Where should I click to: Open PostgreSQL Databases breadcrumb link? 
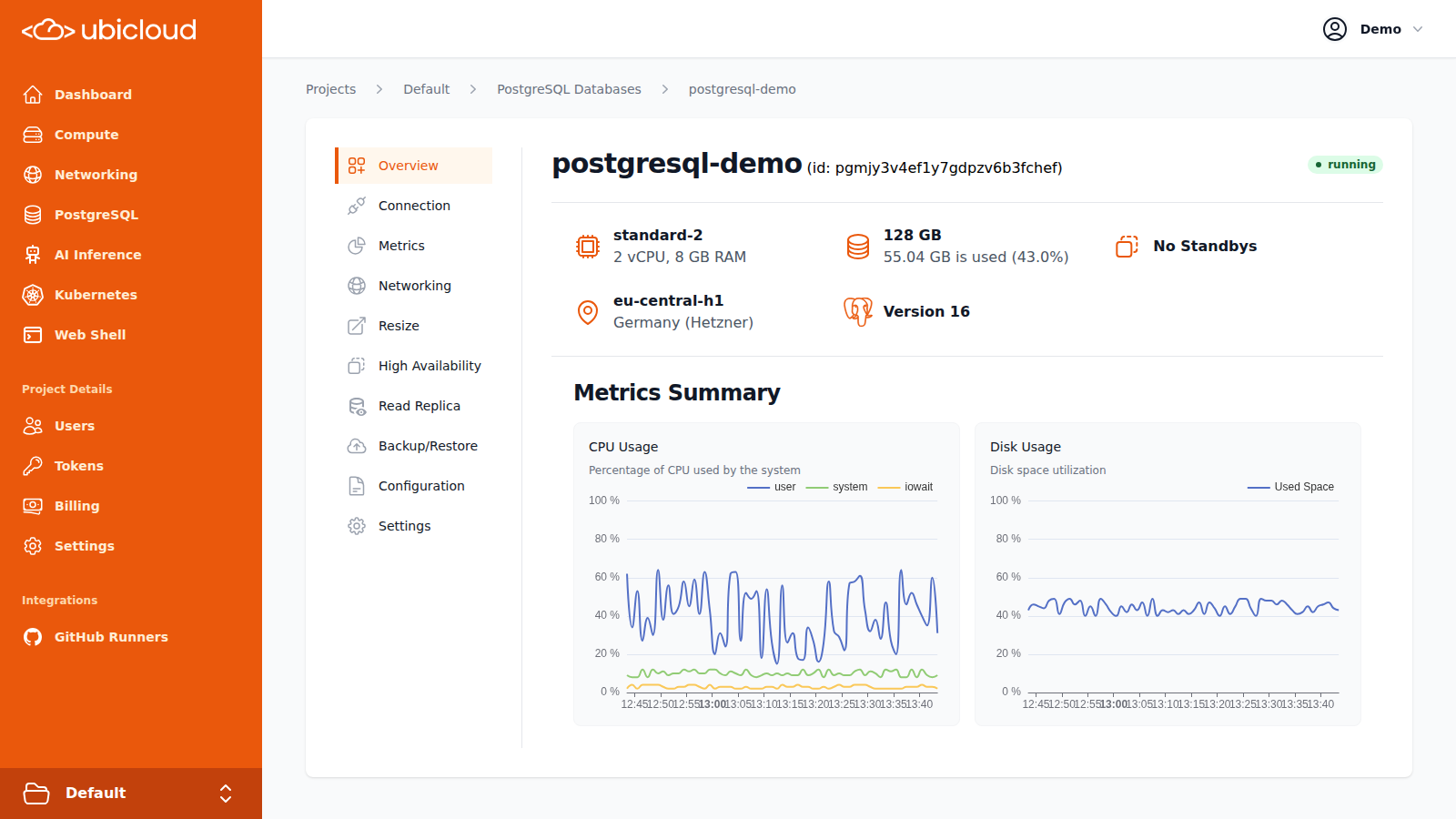[569, 89]
